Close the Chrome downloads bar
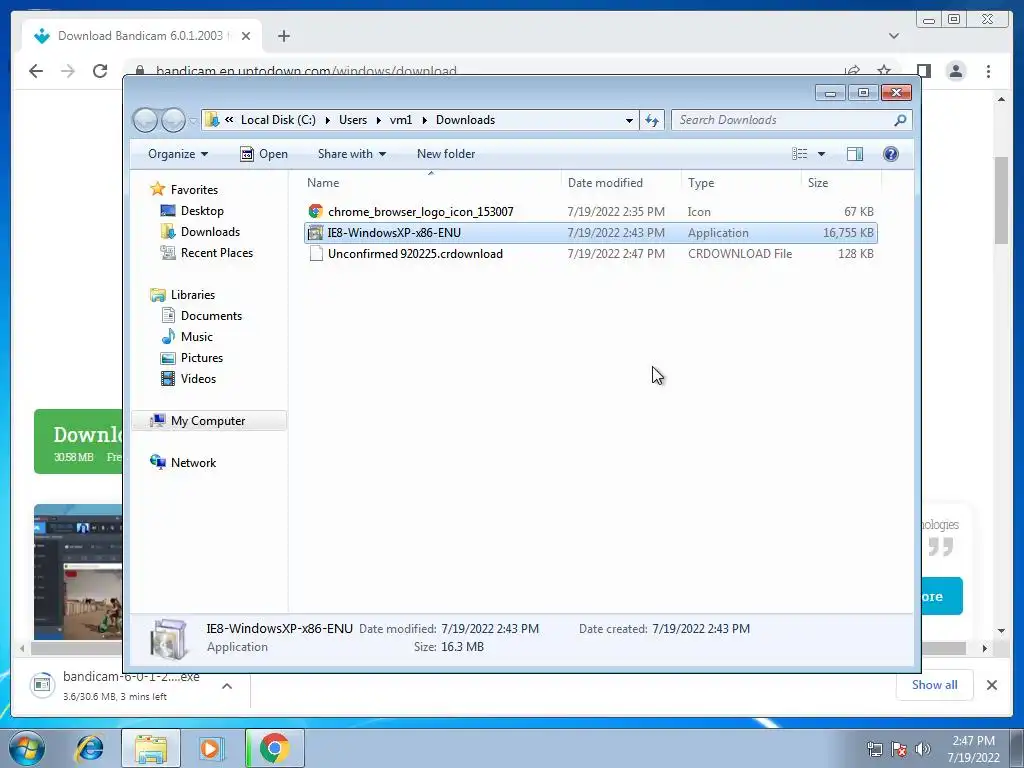1024x768 pixels. pos(991,684)
